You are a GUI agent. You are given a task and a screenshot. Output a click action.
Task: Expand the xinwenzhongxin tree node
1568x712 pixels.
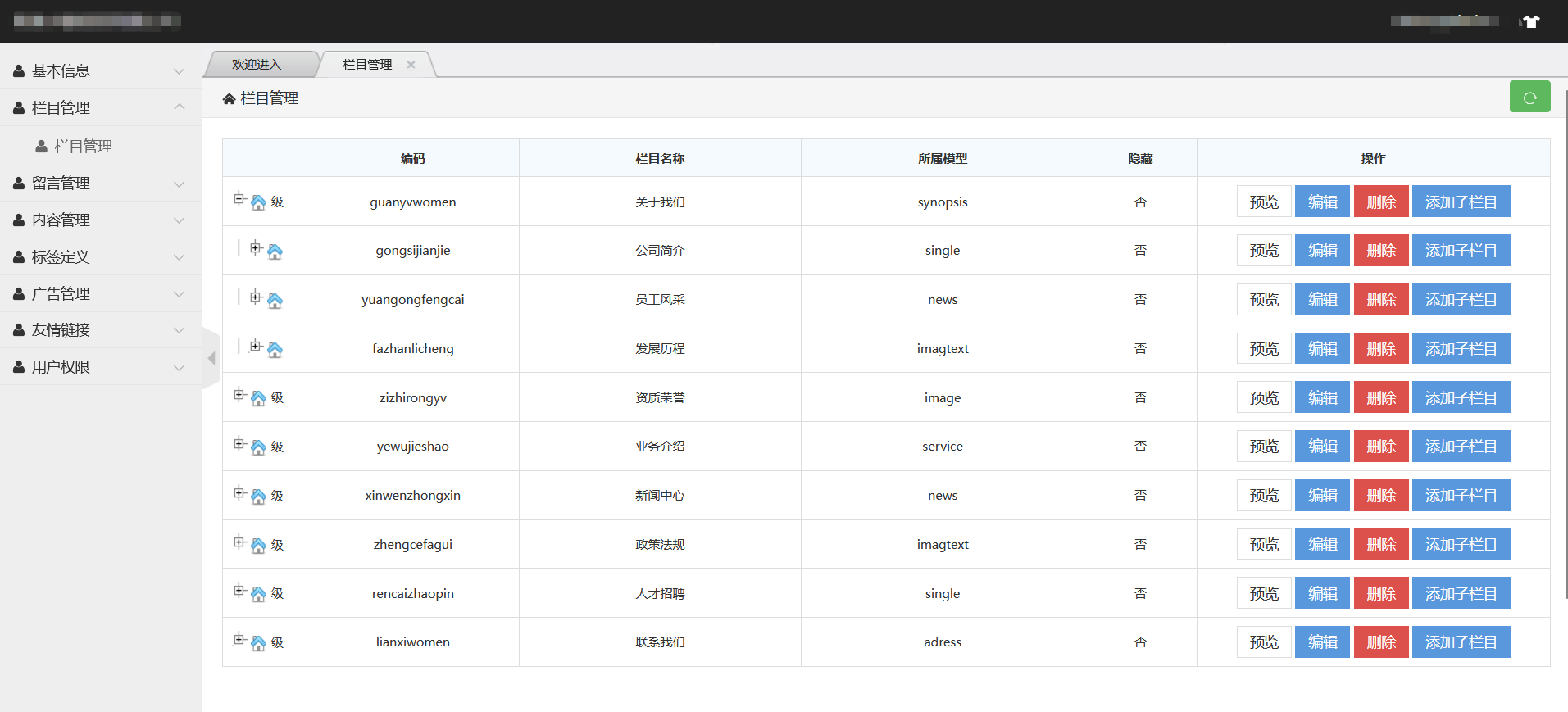[x=239, y=492]
